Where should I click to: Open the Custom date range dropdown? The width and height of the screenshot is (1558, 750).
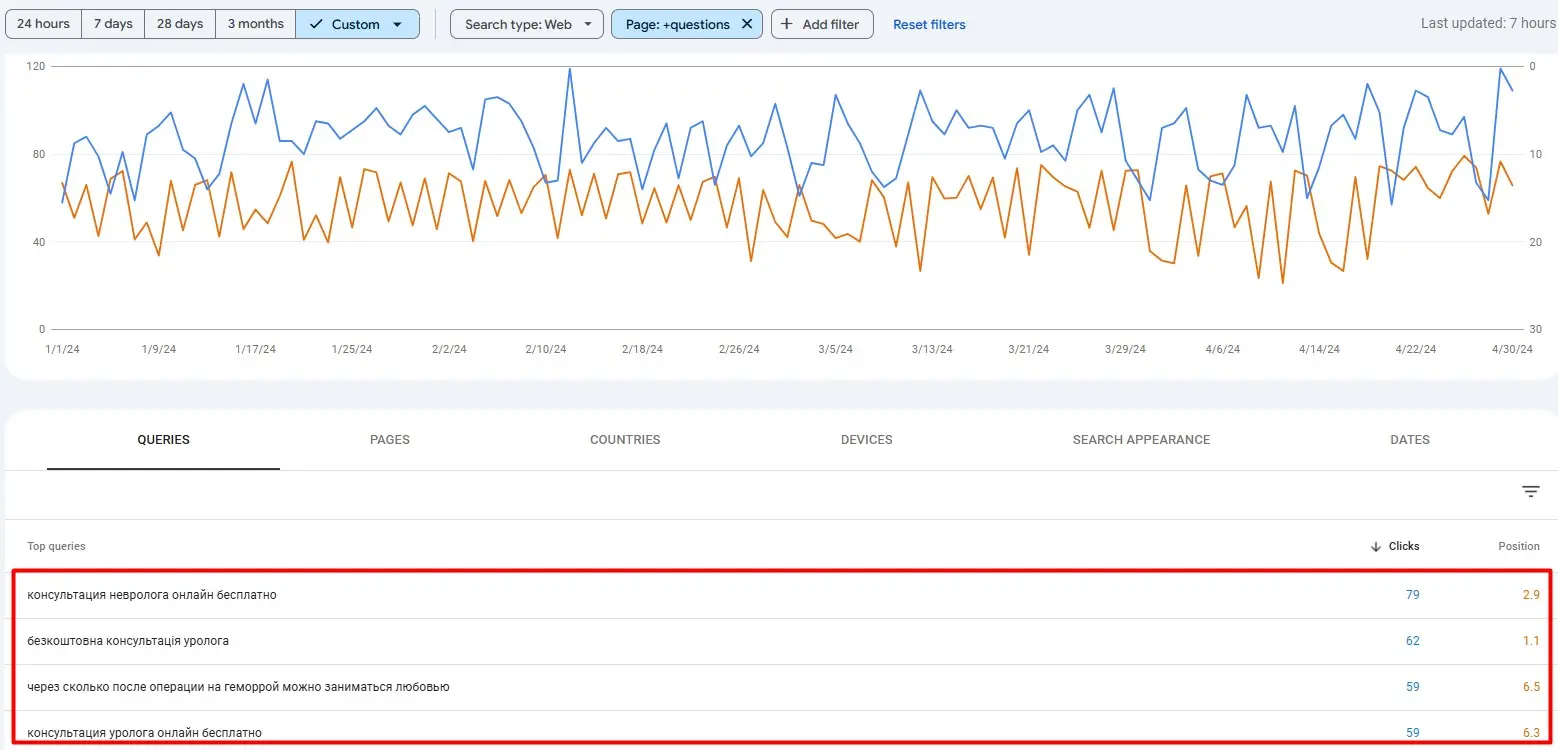coord(357,24)
